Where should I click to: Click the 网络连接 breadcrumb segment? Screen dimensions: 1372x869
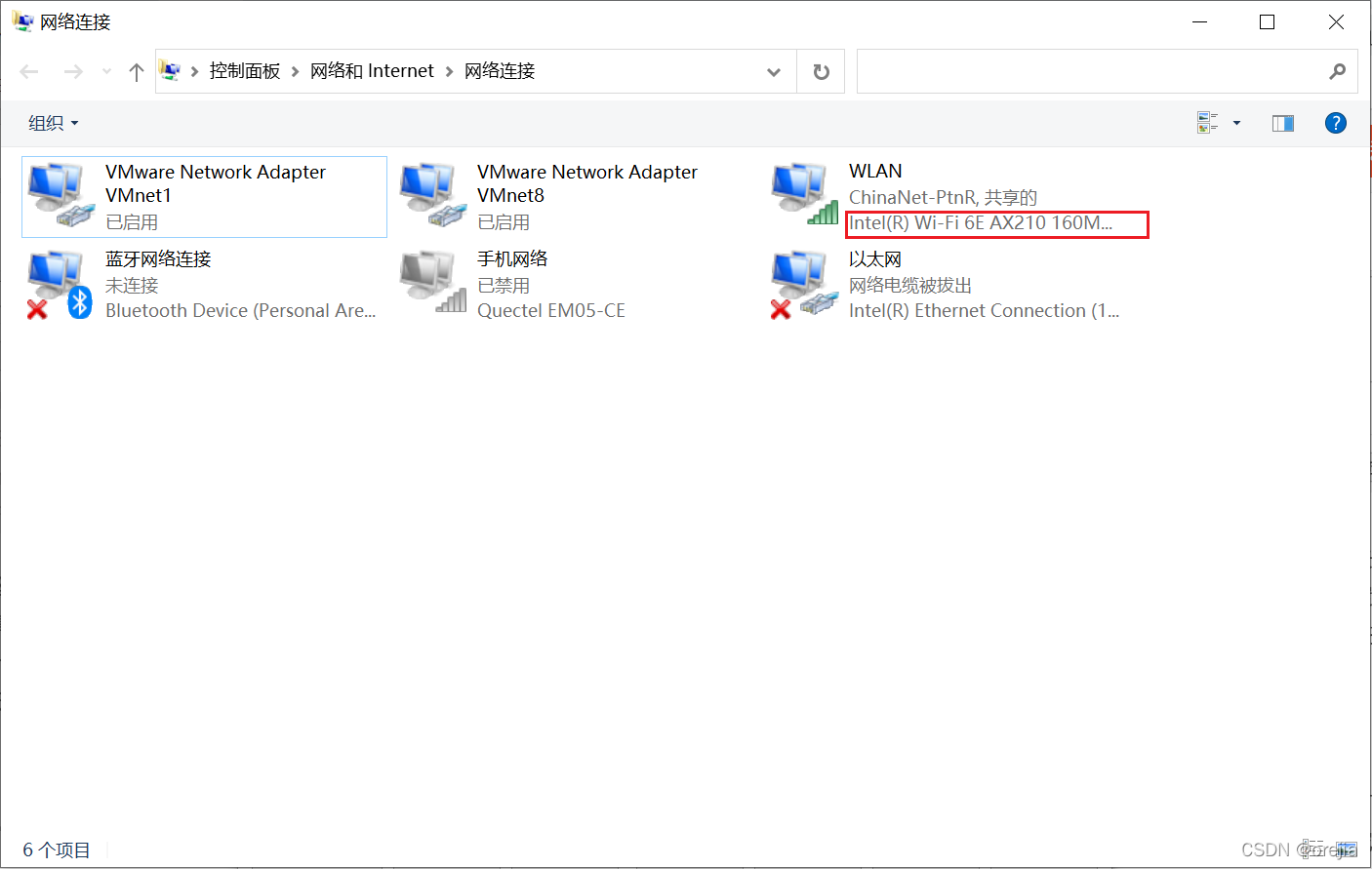tap(500, 71)
